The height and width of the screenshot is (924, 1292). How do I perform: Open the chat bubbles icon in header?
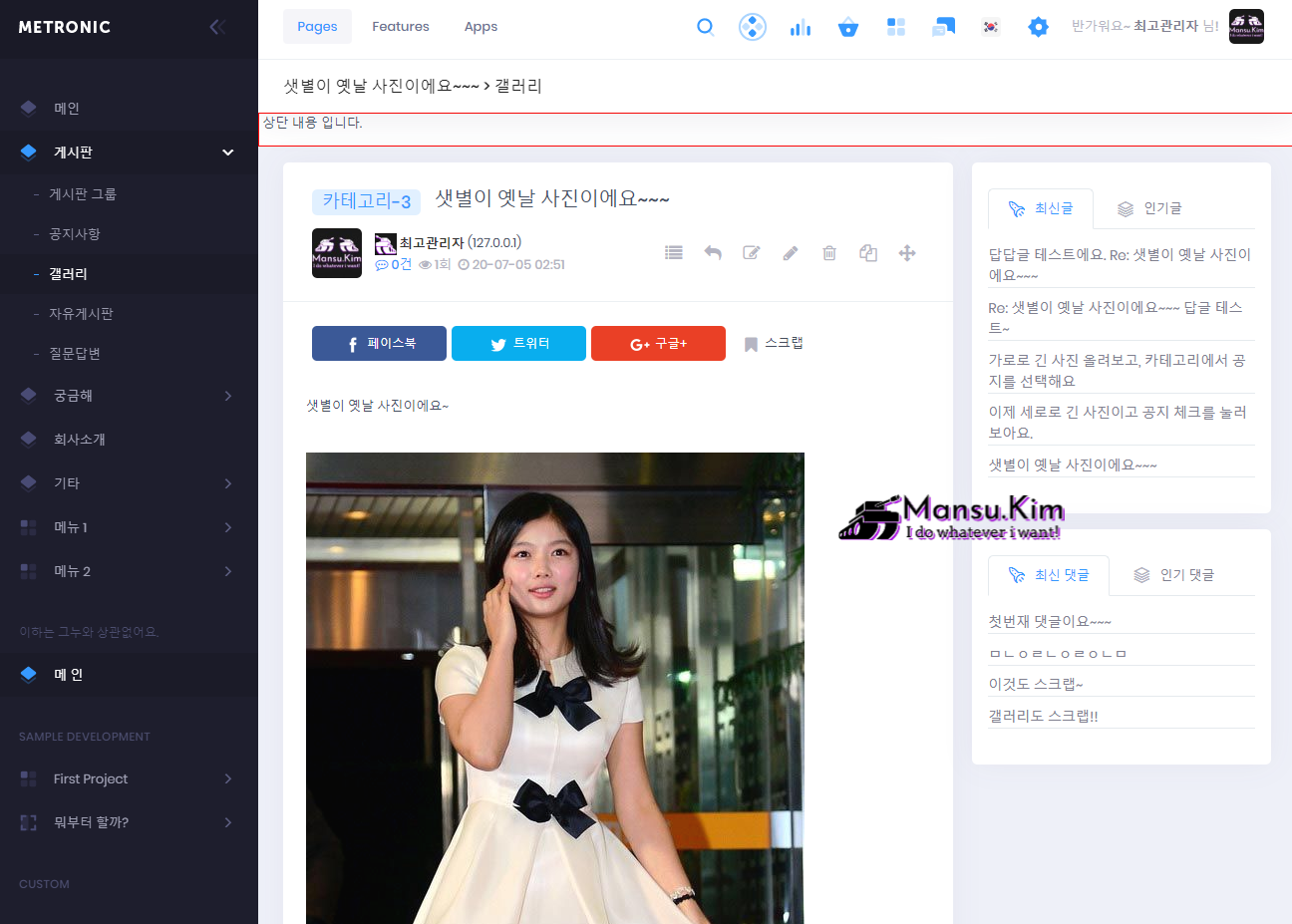943,27
